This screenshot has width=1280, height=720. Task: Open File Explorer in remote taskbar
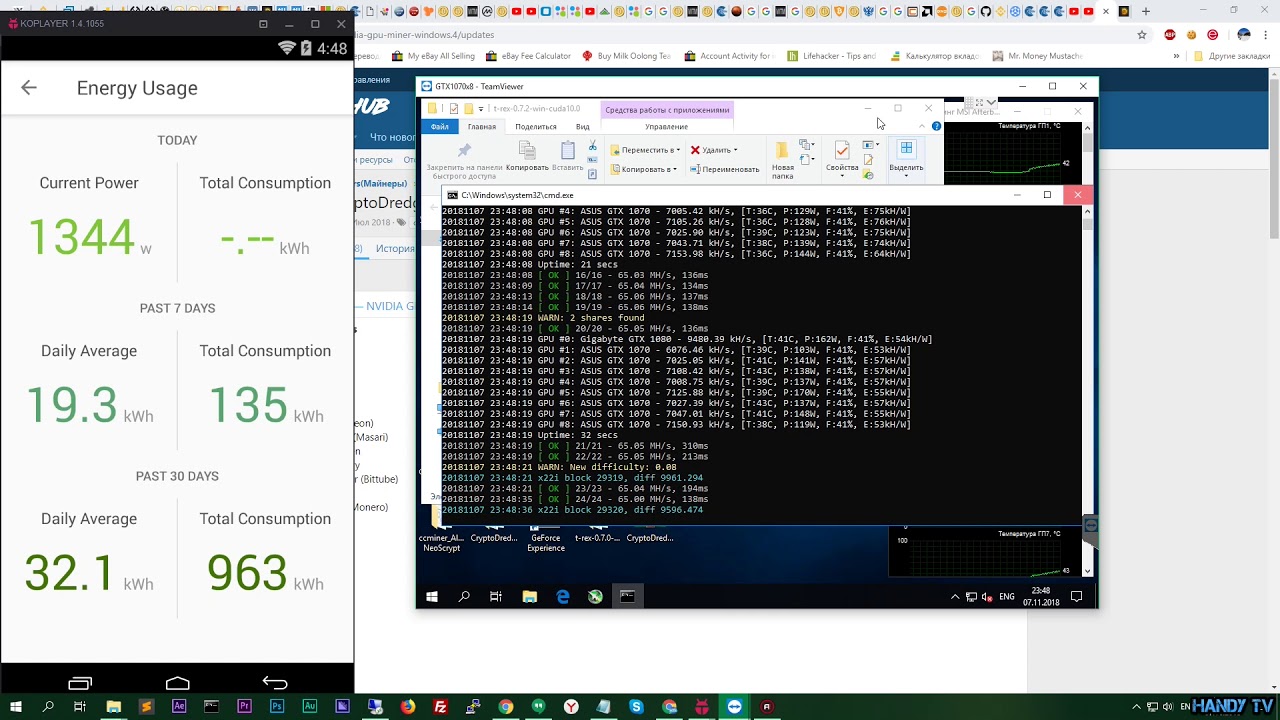529,597
